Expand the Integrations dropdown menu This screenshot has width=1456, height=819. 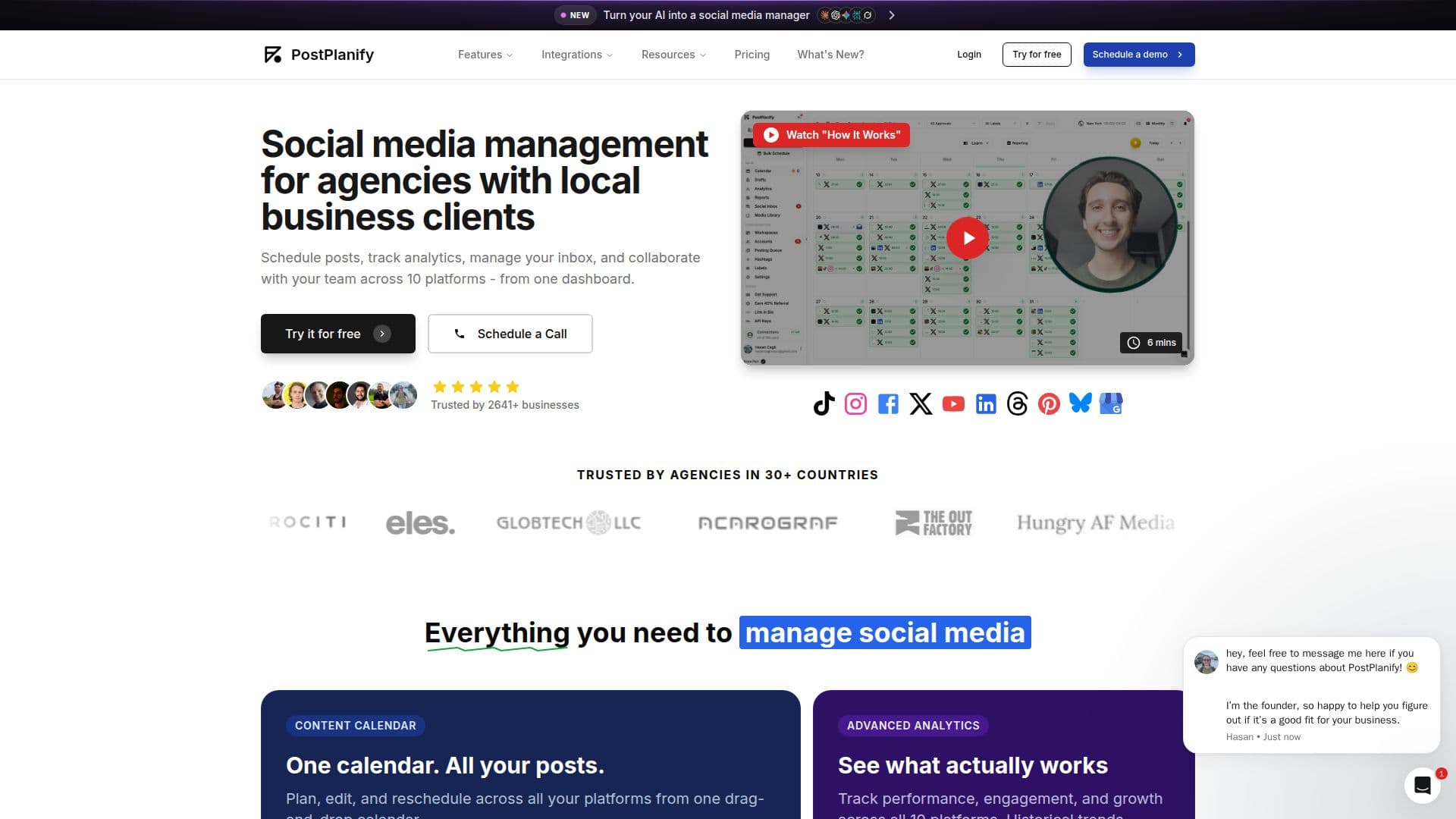(x=577, y=55)
